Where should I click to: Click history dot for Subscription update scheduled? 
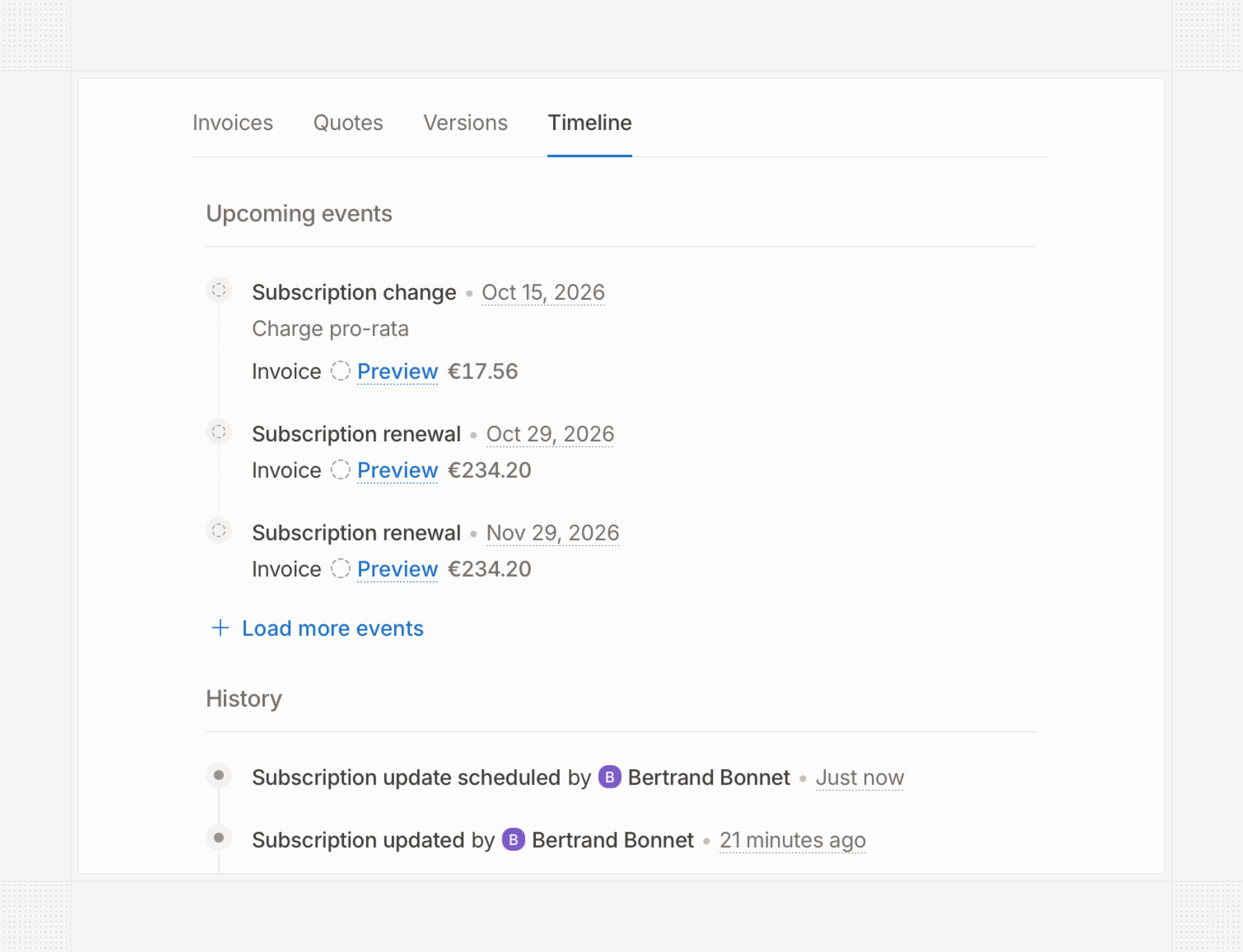point(219,775)
